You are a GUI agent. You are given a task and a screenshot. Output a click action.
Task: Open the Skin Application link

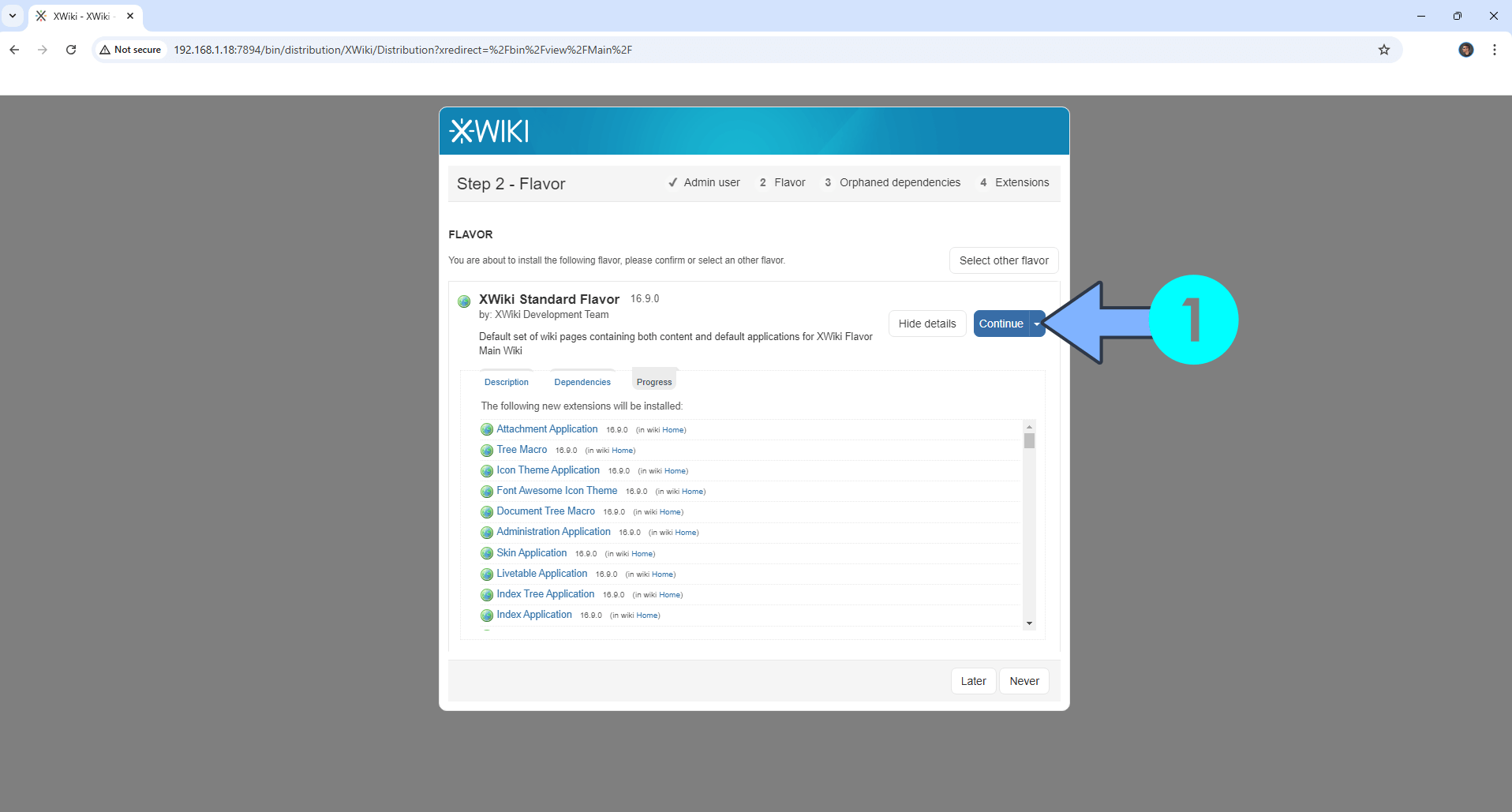(531, 553)
